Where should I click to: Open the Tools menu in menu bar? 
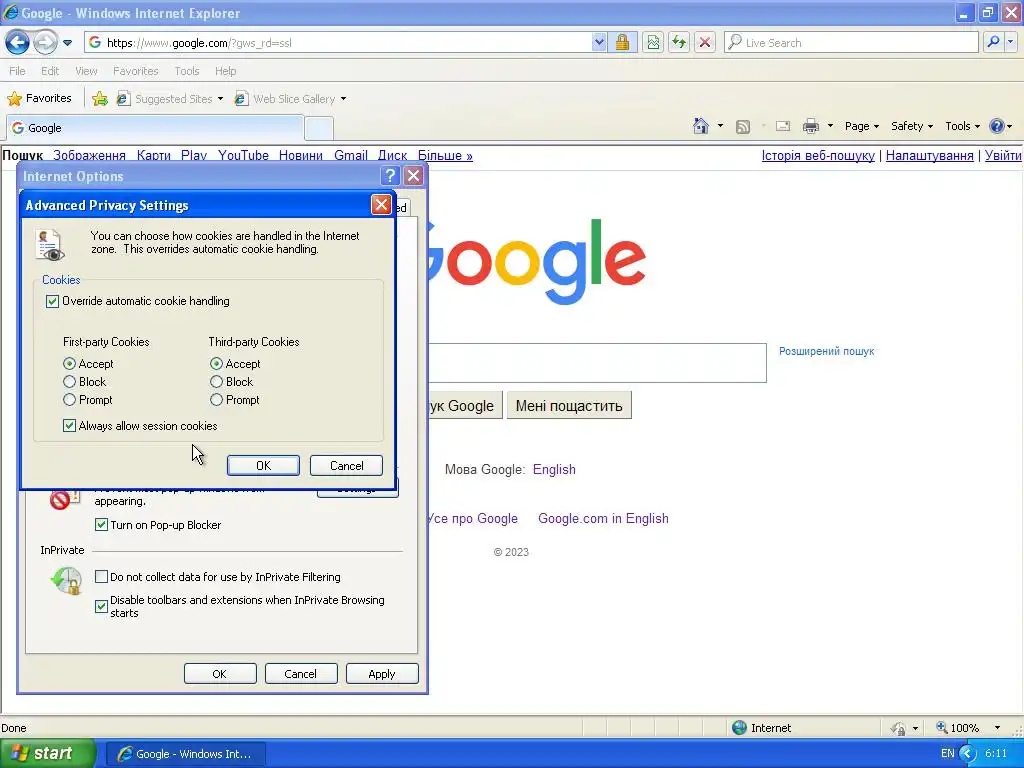[x=187, y=71]
